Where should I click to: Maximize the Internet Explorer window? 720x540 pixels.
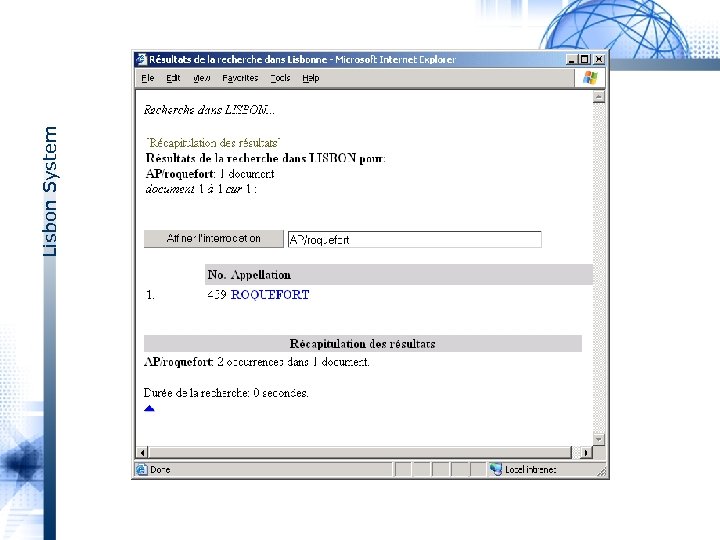click(x=584, y=59)
